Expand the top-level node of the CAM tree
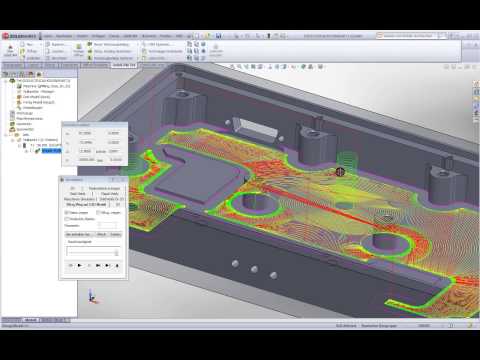480x360 pixels. [x=6, y=81]
